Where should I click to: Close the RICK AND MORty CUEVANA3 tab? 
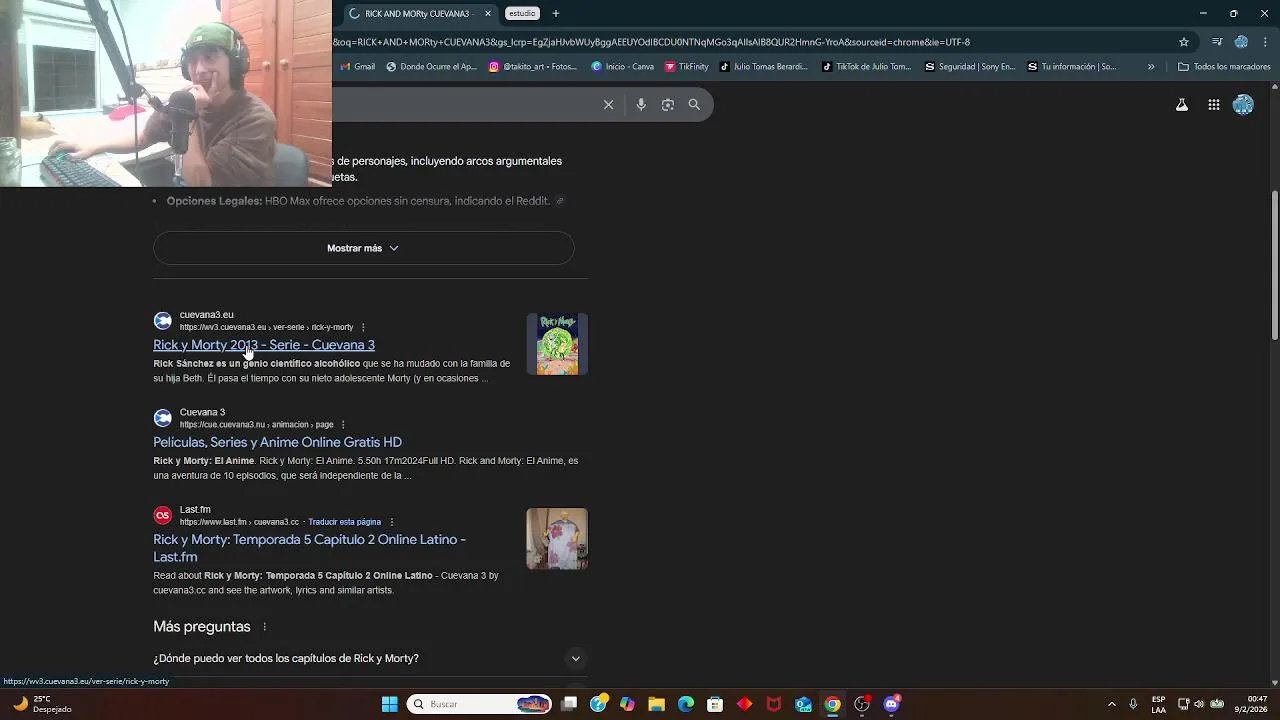pyautogui.click(x=488, y=14)
